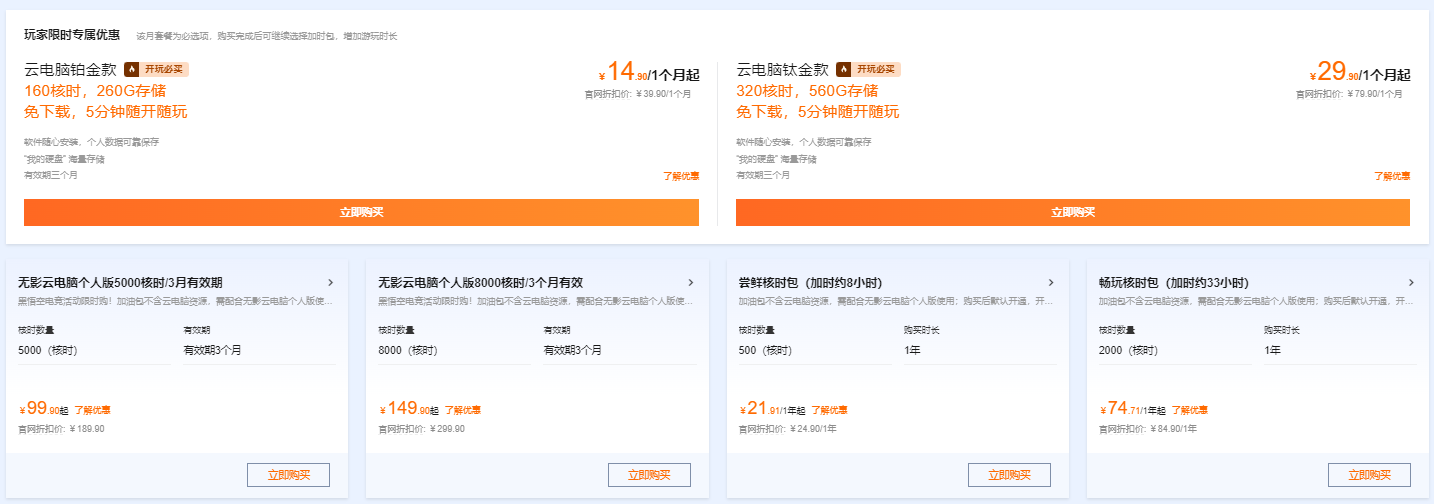Image resolution: width=1434 pixels, height=504 pixels.
Task: Click the 500（核时）value
Action: pyautogui.click(x=765, y=350)
